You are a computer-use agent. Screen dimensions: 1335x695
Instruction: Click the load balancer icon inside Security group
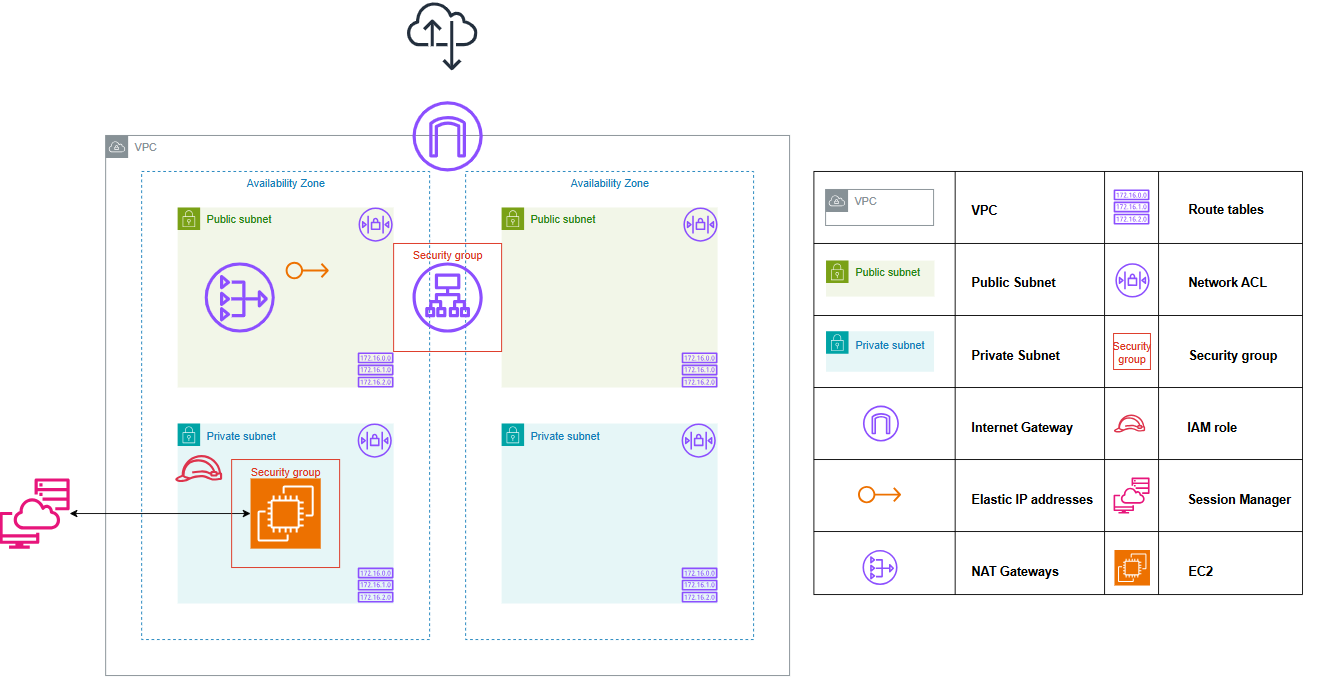coord(447,298)
